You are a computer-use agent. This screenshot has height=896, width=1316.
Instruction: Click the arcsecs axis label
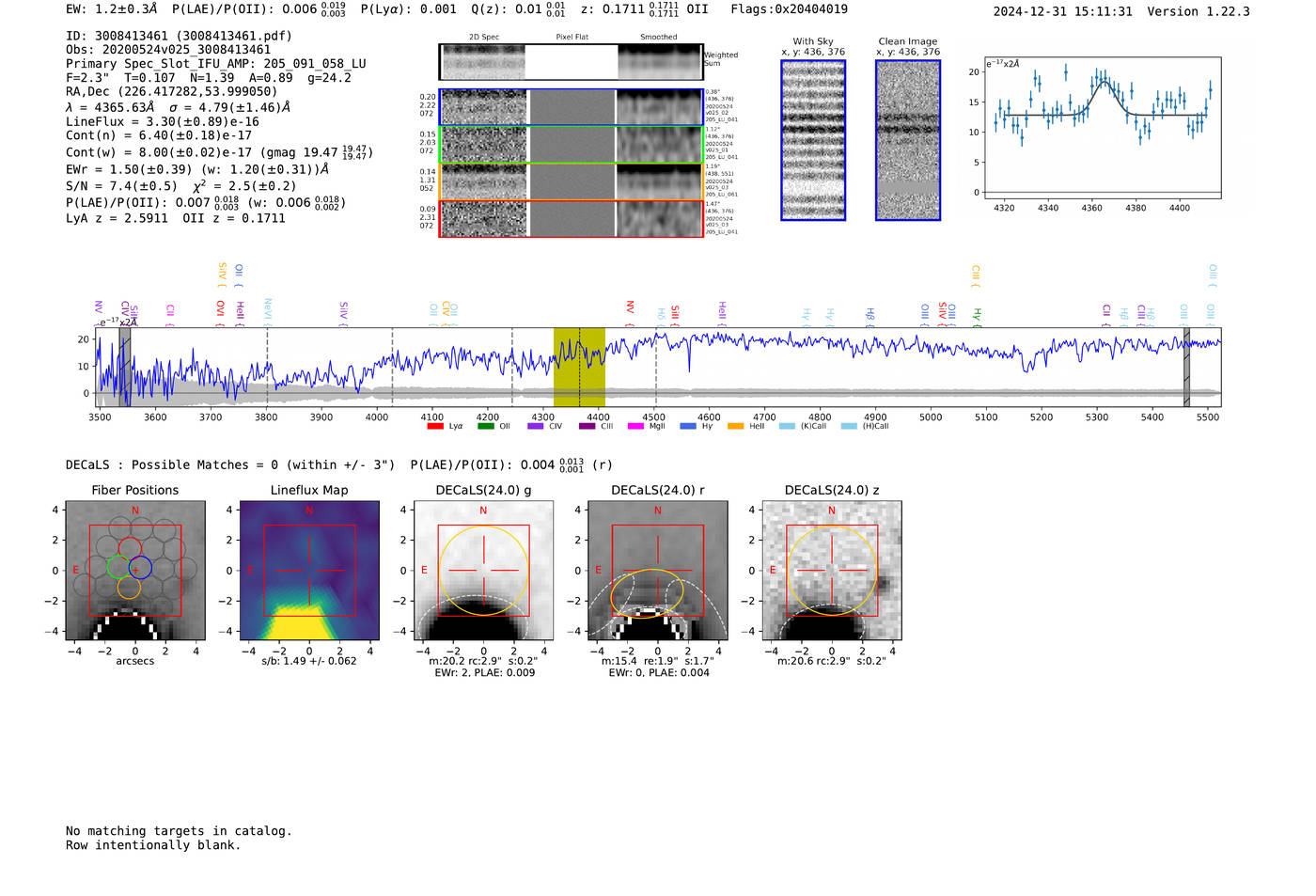pyautogui.click(x=135, y=661)
